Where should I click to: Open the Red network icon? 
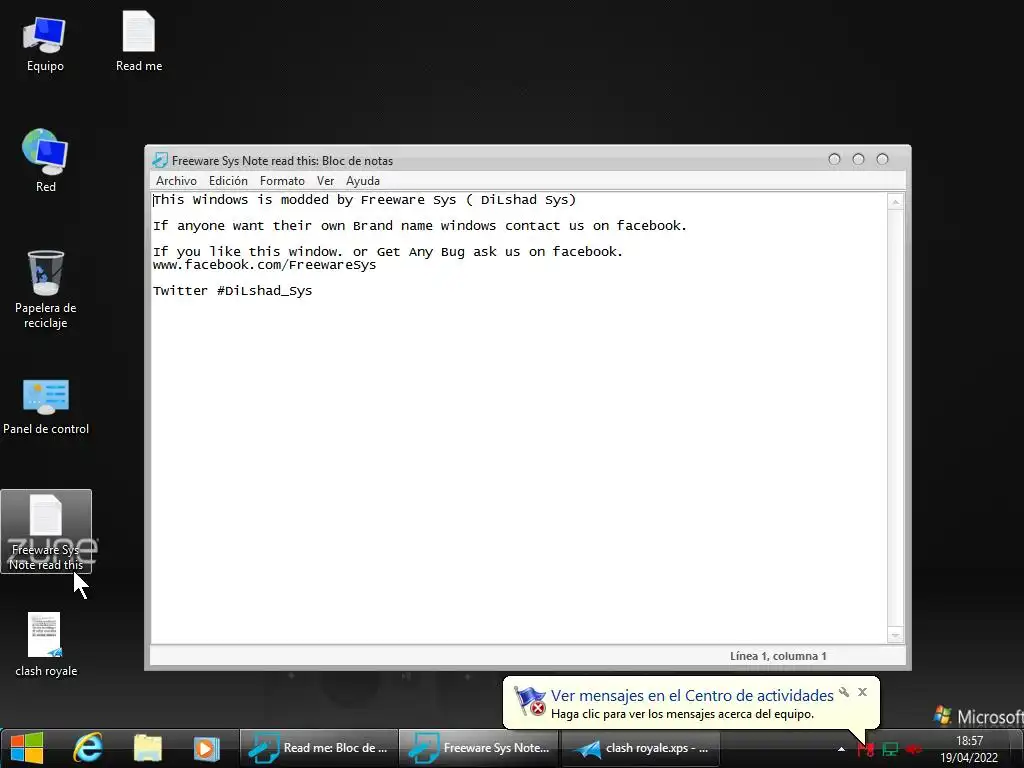(45, 161)
